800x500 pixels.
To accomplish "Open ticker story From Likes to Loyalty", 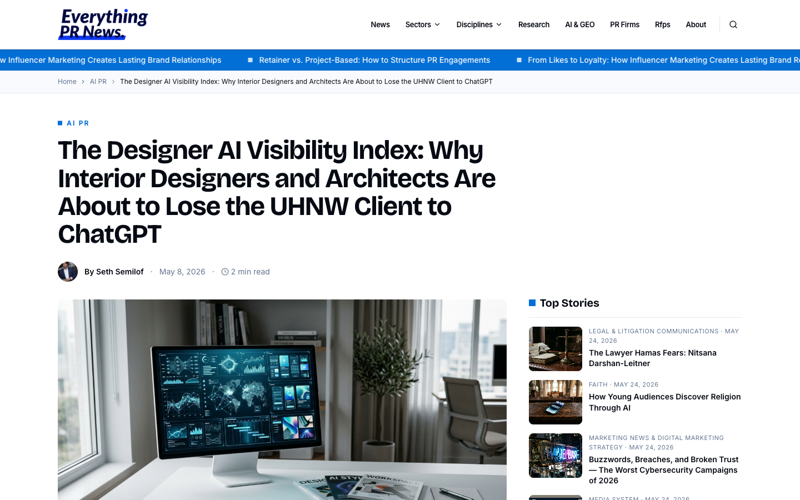I will click(663, 60).
